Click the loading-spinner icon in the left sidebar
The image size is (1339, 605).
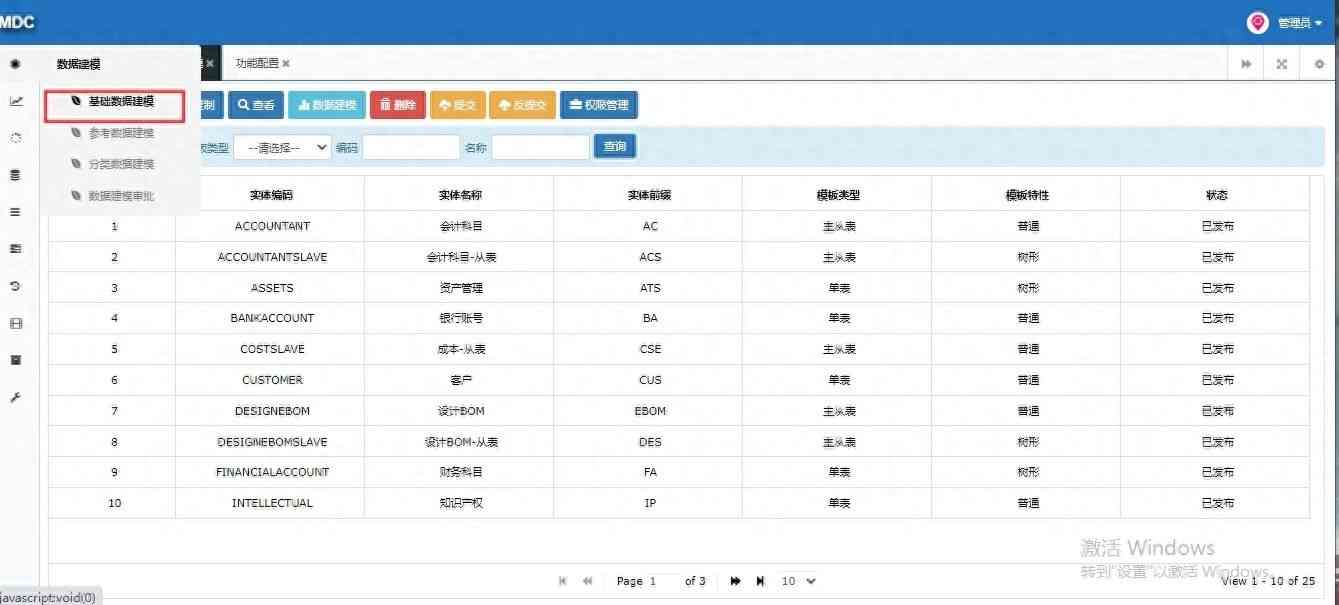point(15,138)
